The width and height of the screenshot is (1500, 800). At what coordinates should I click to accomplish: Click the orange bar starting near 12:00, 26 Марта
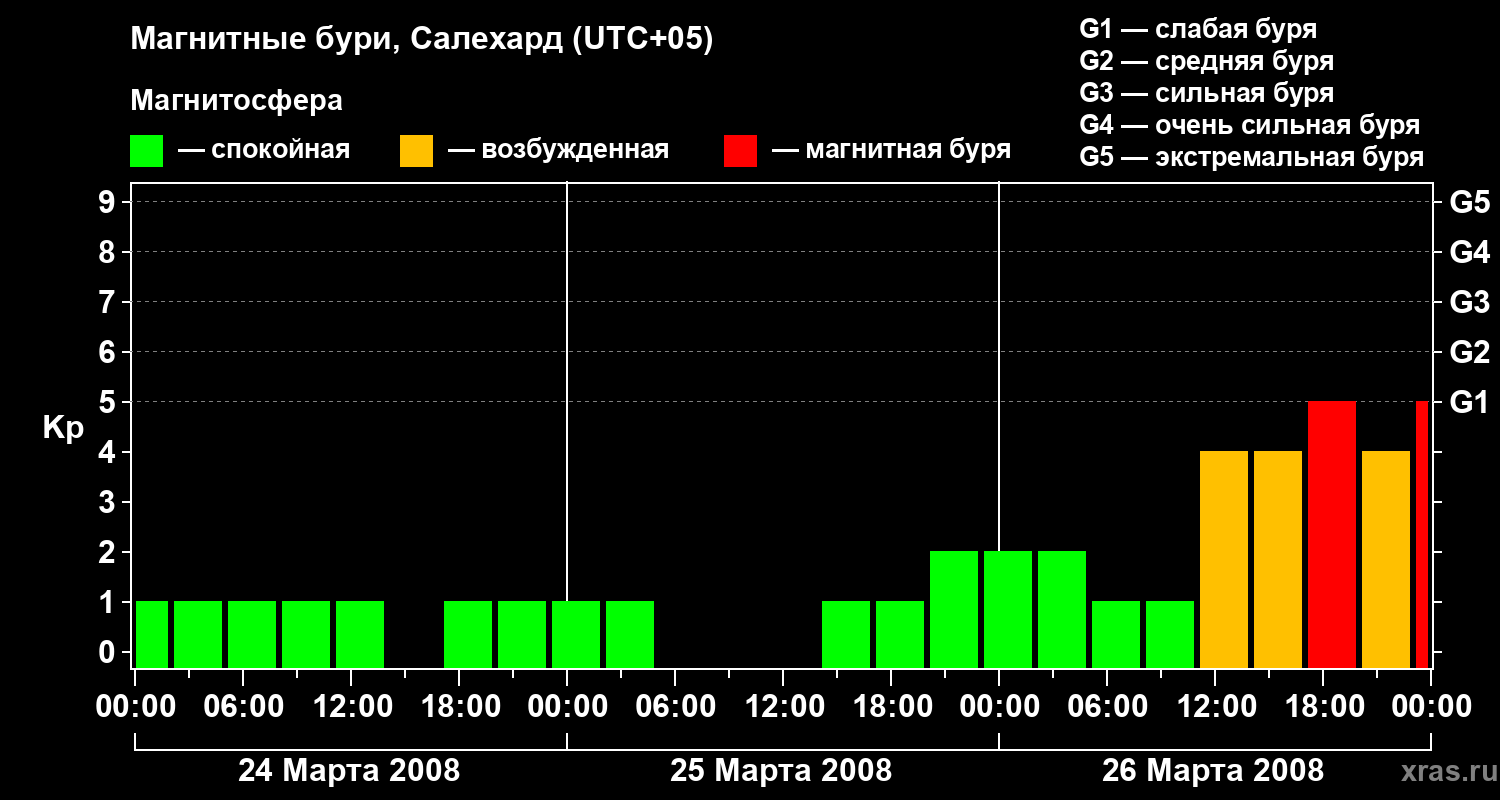point(1224,559)
